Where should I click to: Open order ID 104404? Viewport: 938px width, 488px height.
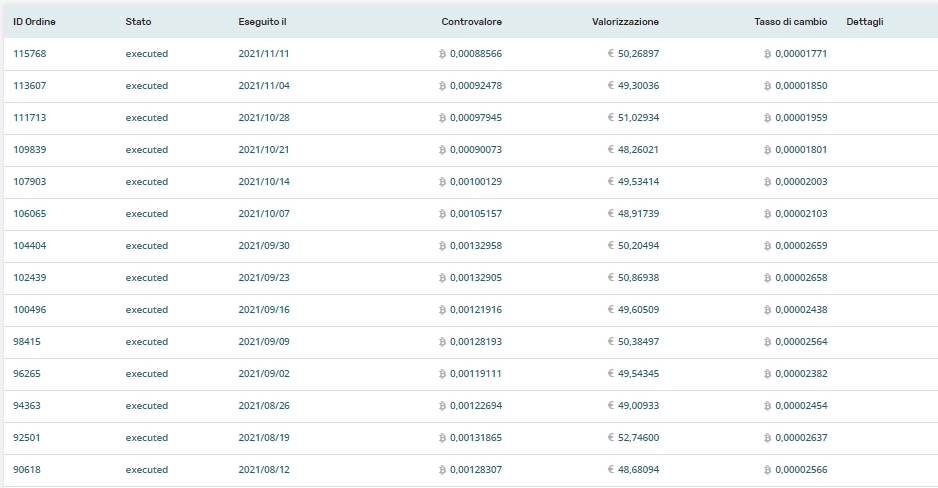[x=30, y=246]
